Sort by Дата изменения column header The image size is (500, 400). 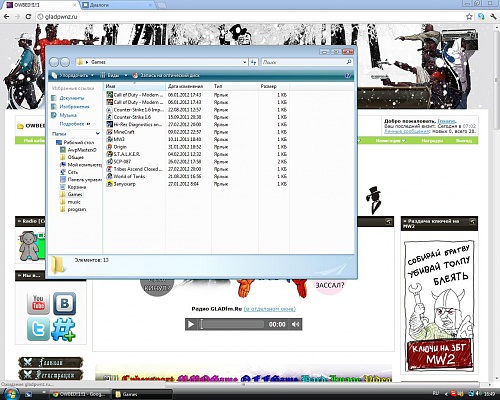coord(189,86)
